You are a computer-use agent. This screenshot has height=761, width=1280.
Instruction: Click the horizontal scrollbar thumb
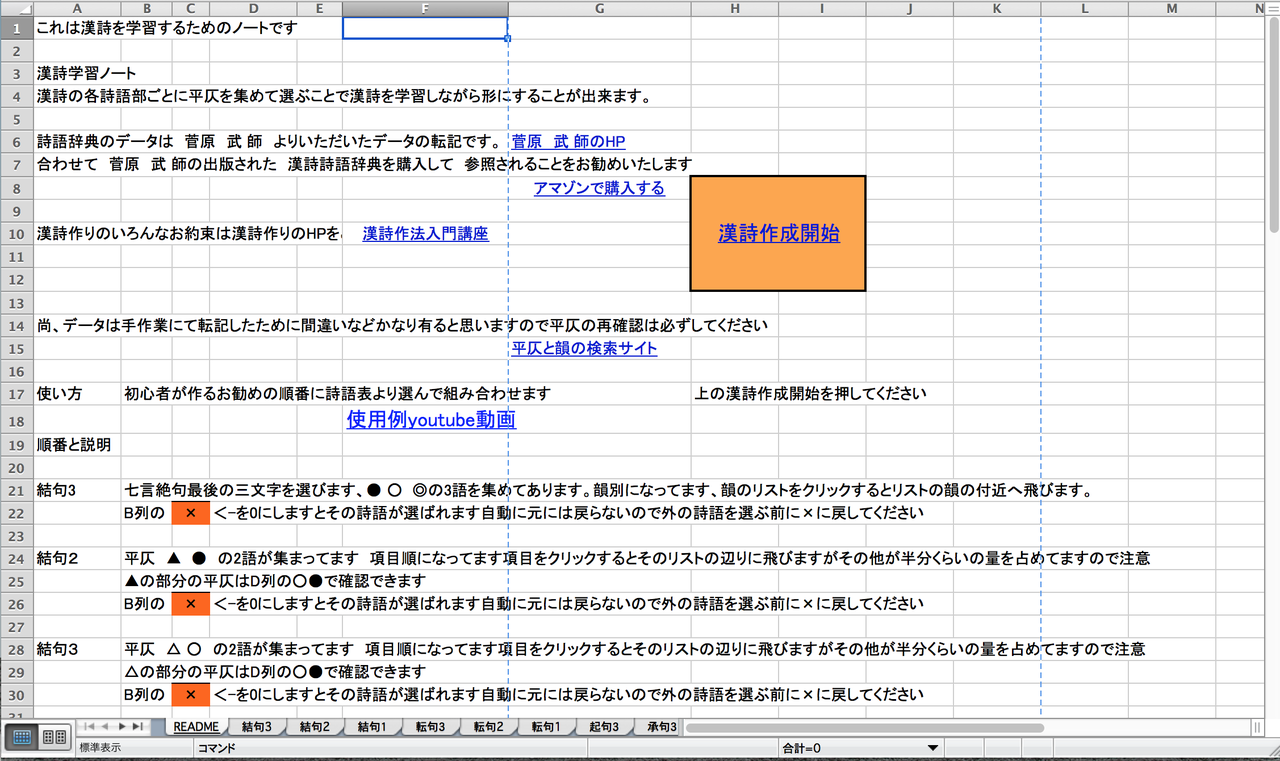tap(865, 727)
